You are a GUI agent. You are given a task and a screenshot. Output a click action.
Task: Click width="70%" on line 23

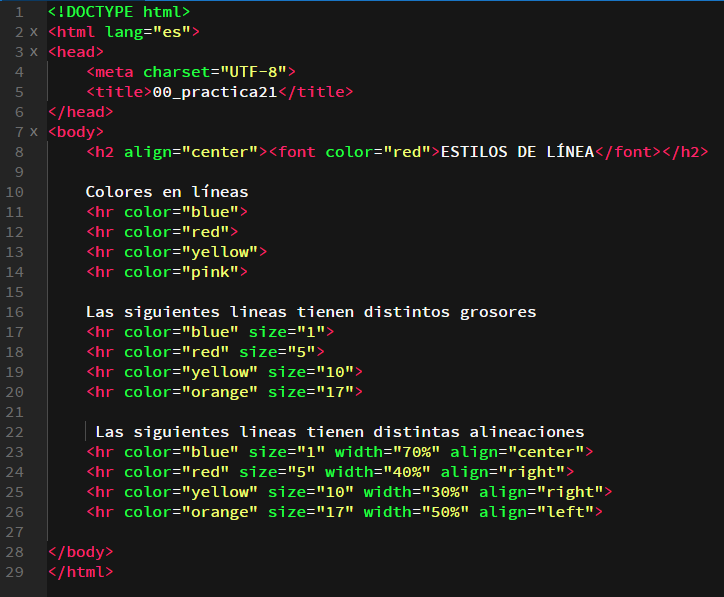point(387,452)
